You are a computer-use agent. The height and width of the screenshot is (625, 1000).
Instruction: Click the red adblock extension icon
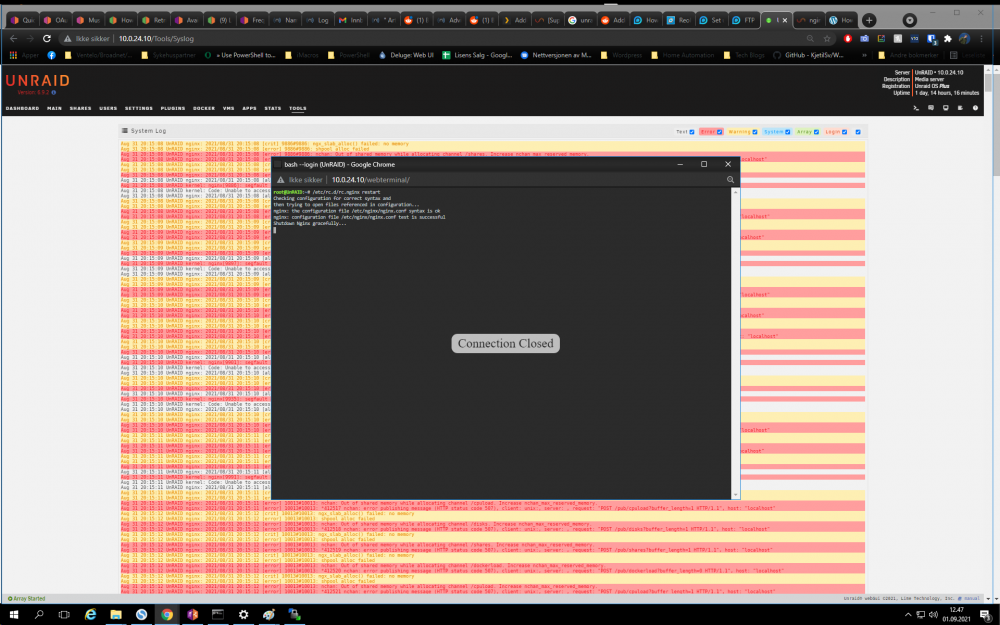(x=848, y=39)
